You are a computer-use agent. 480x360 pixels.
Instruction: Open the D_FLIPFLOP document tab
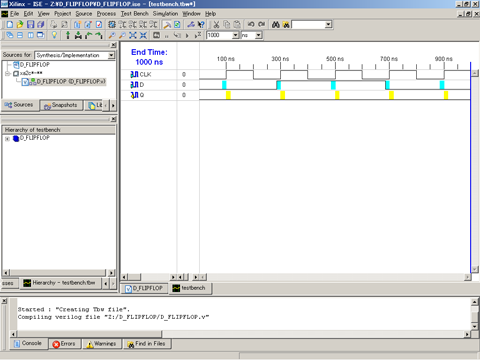tap(145, 288)
